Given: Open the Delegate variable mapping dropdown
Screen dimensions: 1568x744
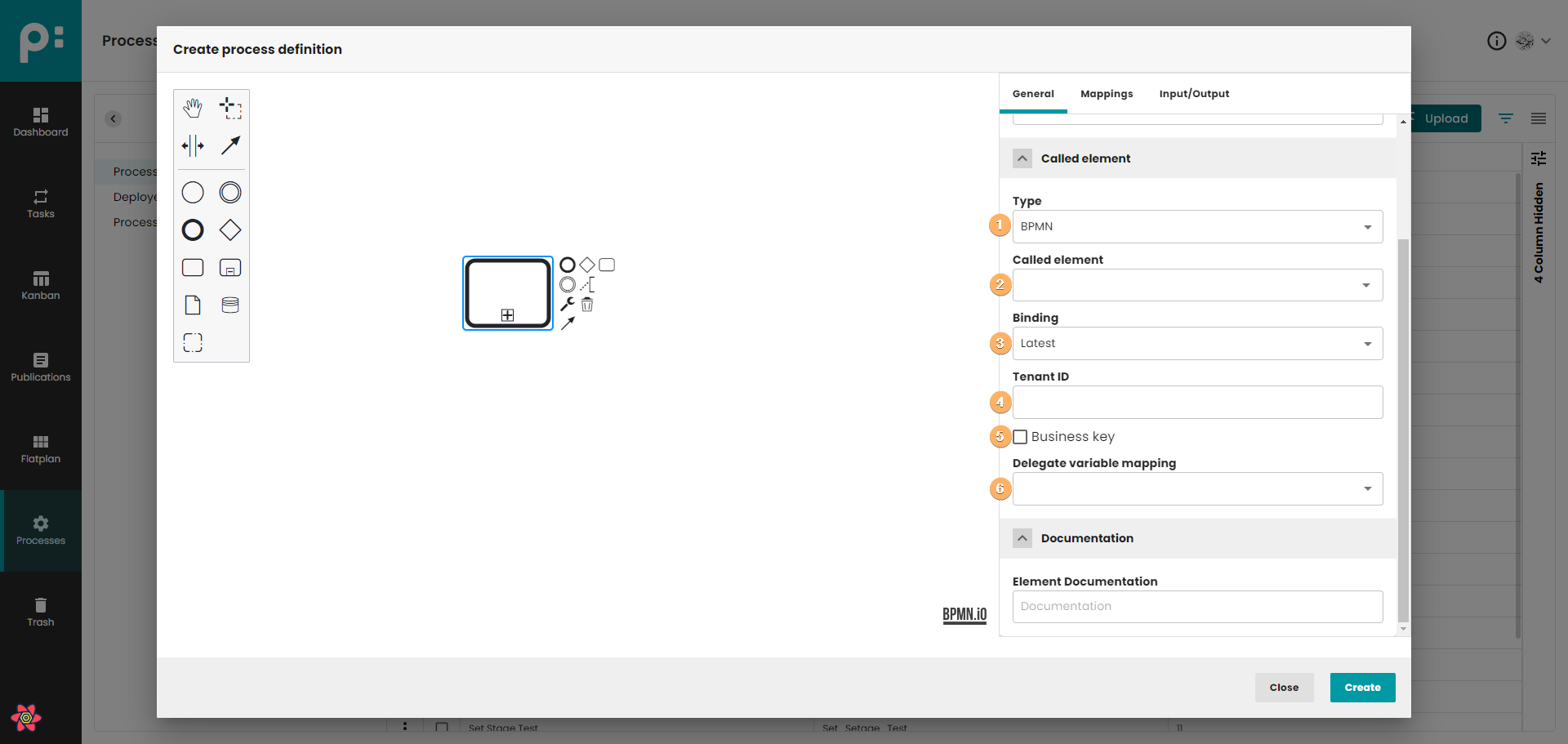Looking at the screenshot, I should pyautogui.click(x=1197, y=489).
